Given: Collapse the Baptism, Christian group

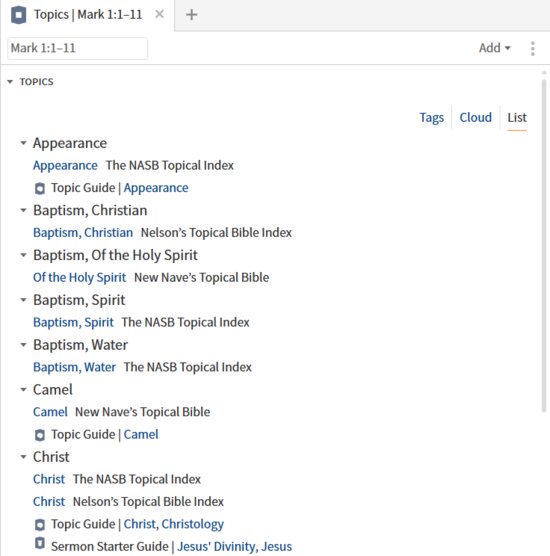Looking at the screenshot, I should (x=23, y=210).
